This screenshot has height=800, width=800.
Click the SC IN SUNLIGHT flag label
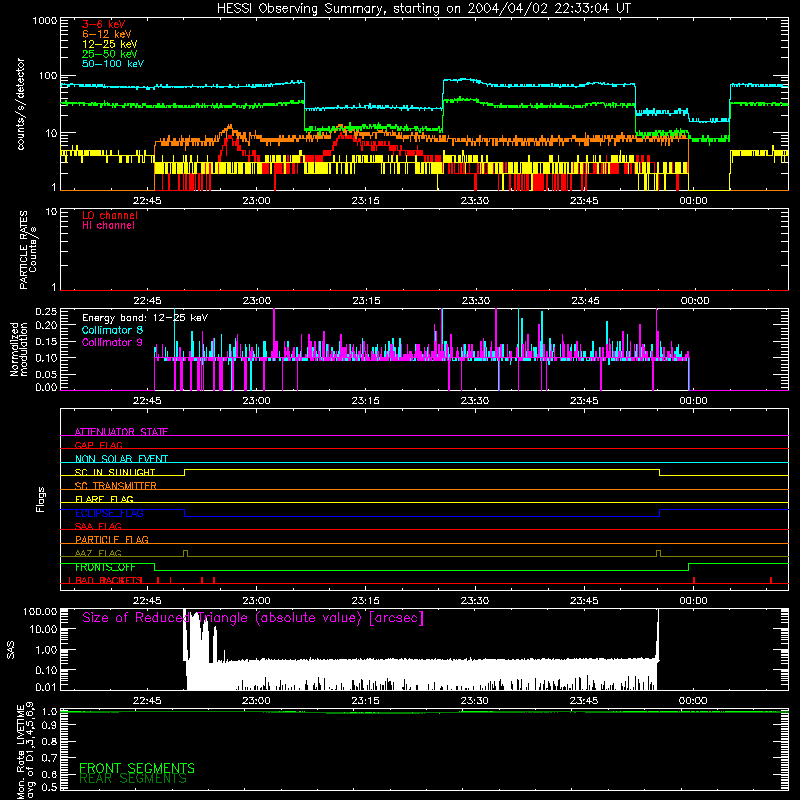click(x=115, y=472)
